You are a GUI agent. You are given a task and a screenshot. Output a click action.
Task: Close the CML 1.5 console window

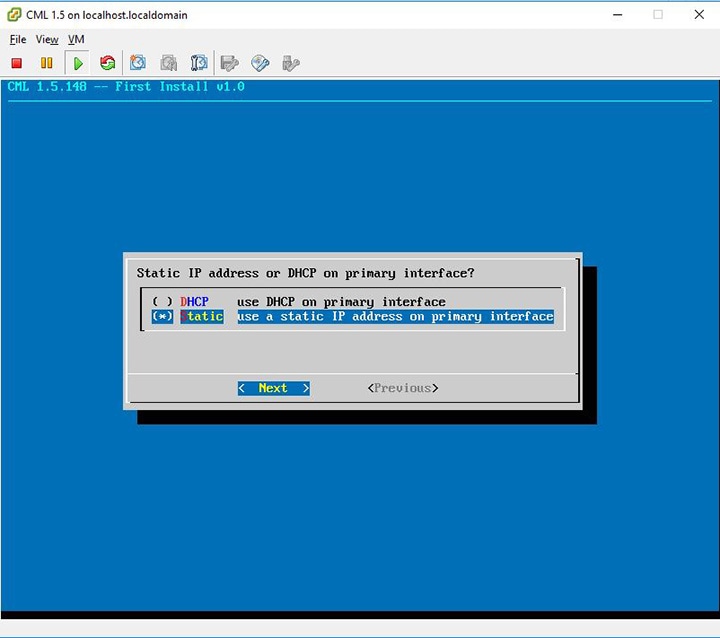click(x=699, y=15)
